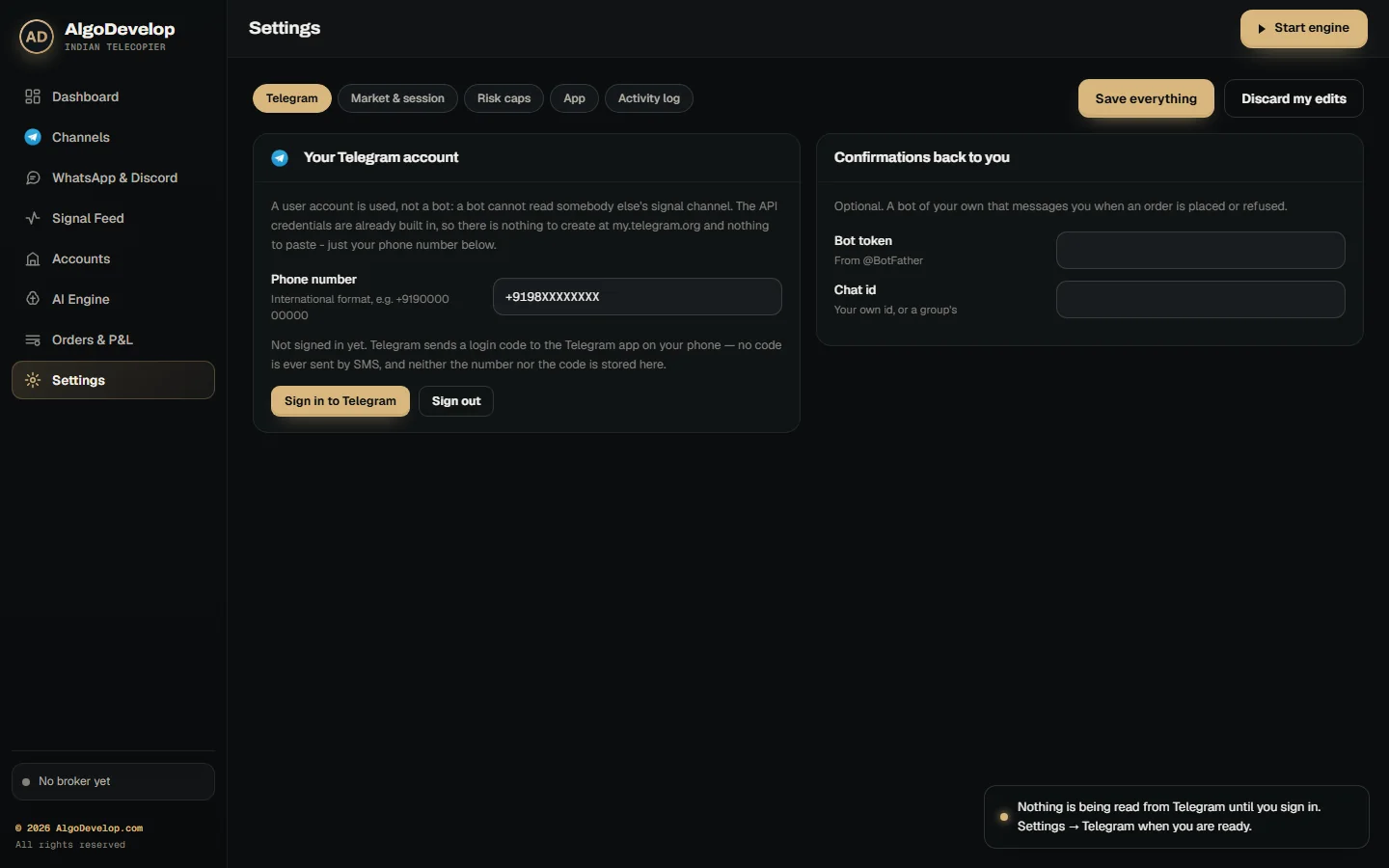Open the Market & session tab
Viewport: 1389px width, 868px height.
[x=397, y=98]
